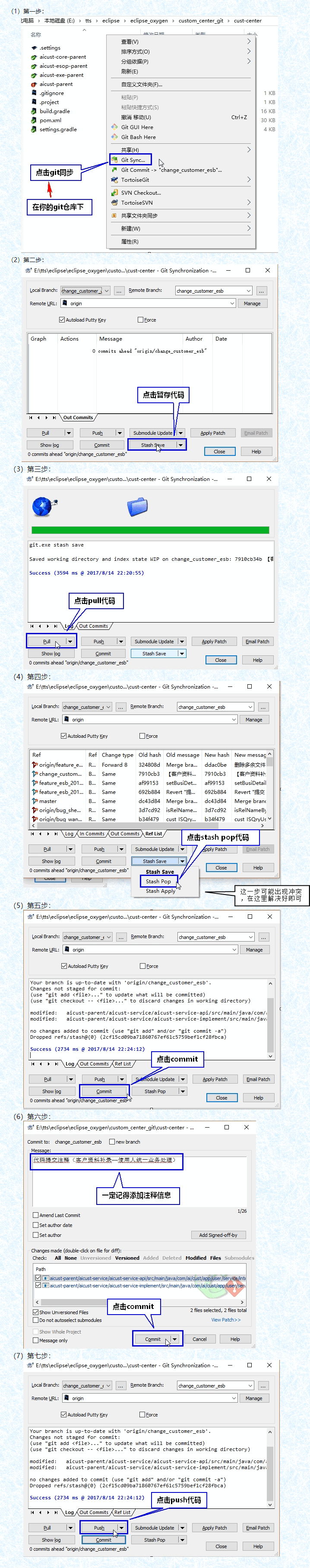Click the Git GUI Here icon
Image resolution: width=310 pixels, height=1568 pixels.
coord(114,127)
